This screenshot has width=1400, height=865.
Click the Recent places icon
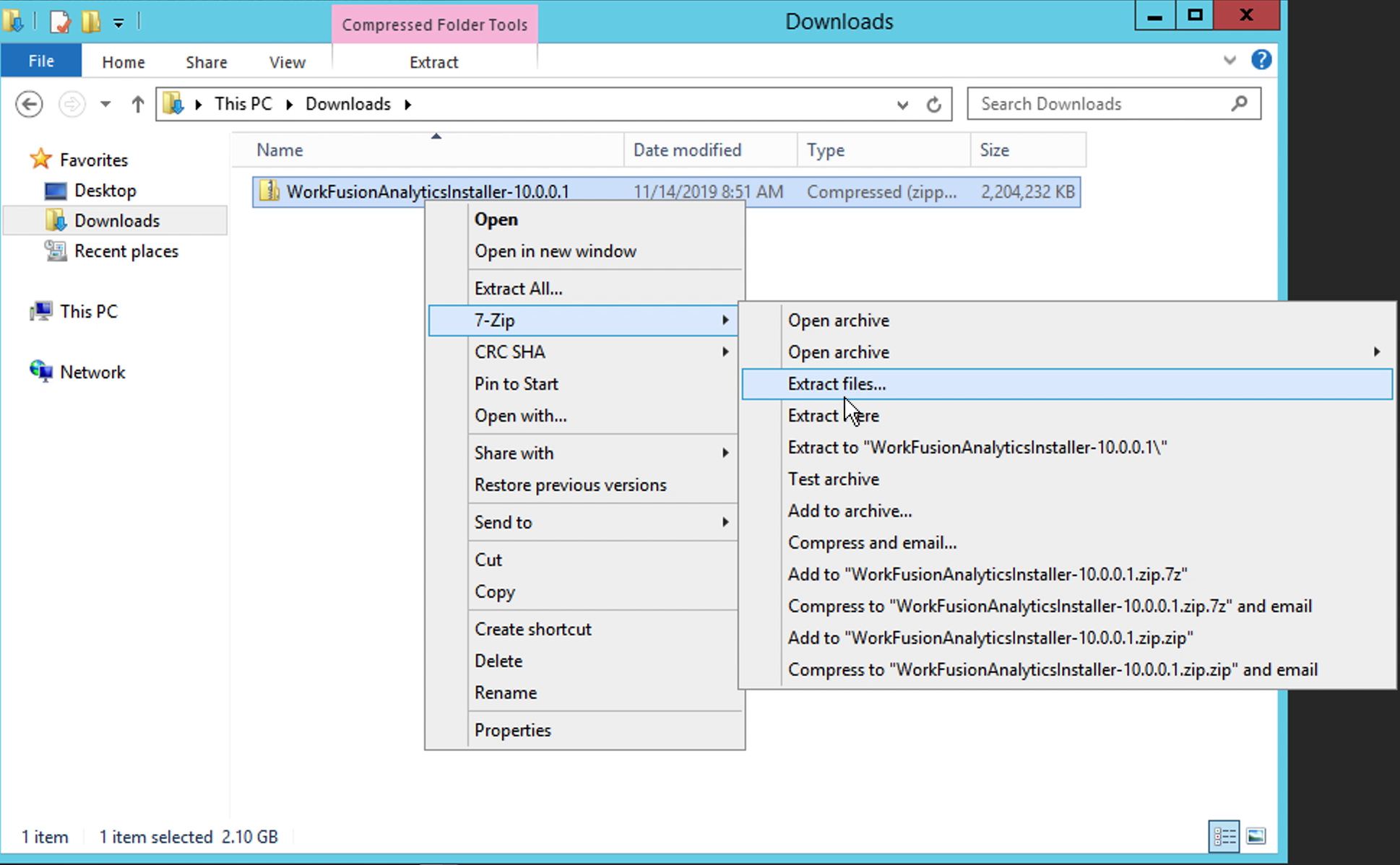click(x=56, y=251)
